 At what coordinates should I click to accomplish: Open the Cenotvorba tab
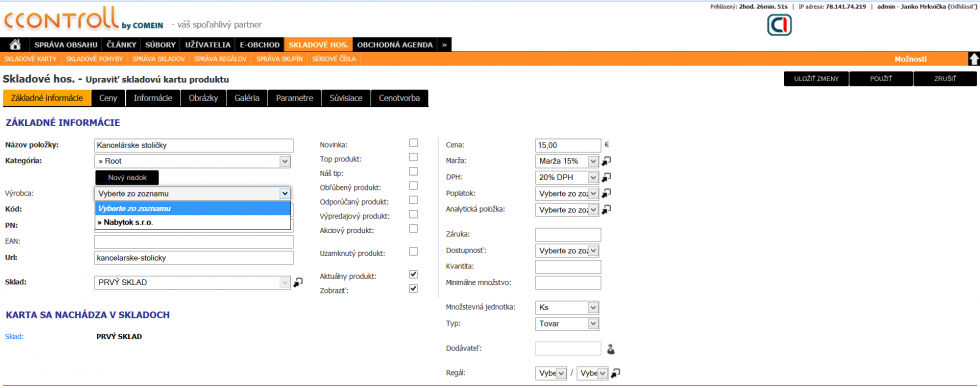pyautogui.click(x=399, y=99)
